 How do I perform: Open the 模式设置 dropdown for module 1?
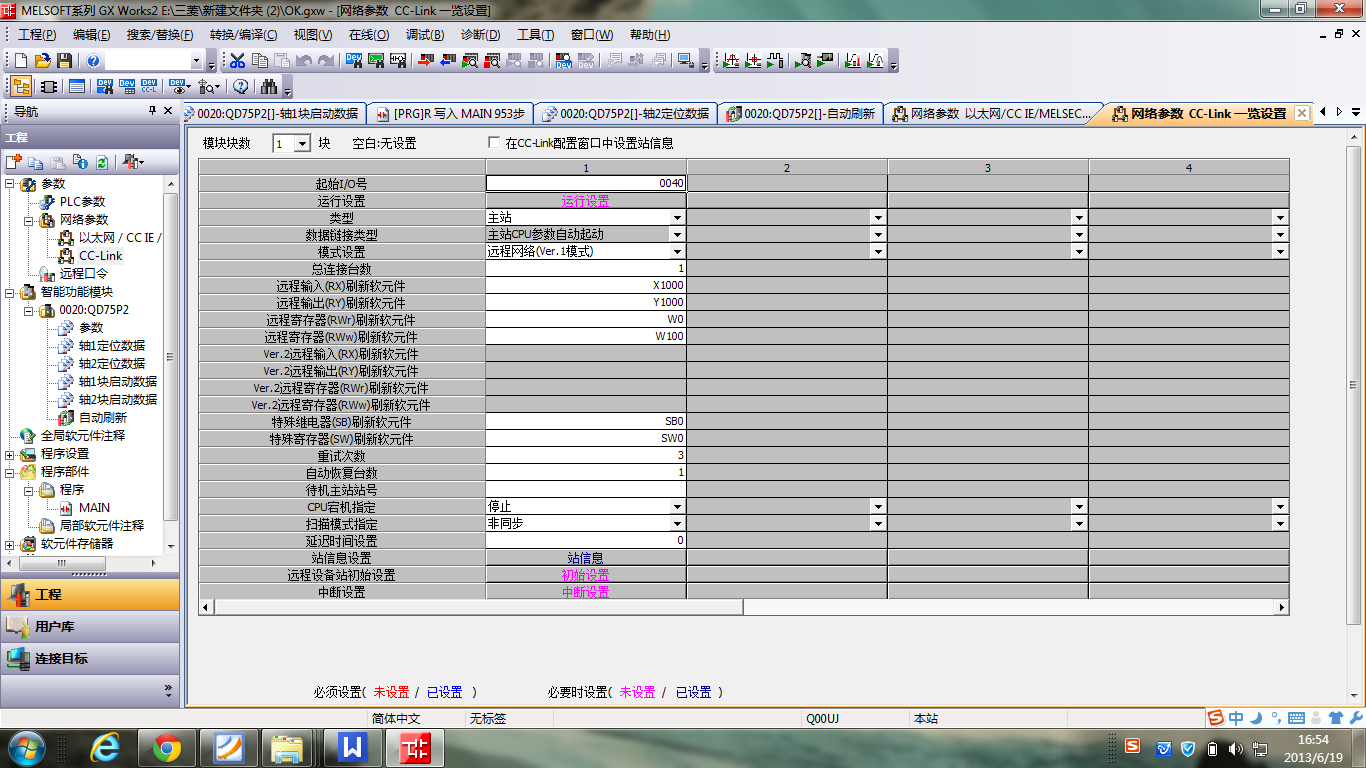677,252
